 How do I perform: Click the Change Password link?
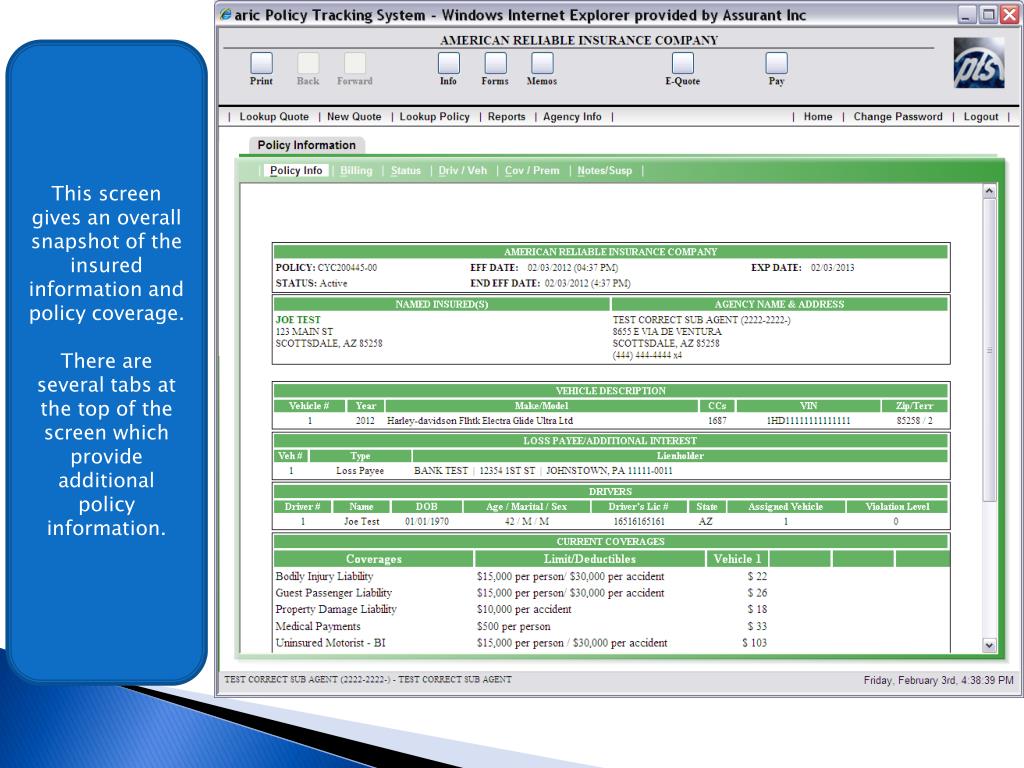(898, 117)
